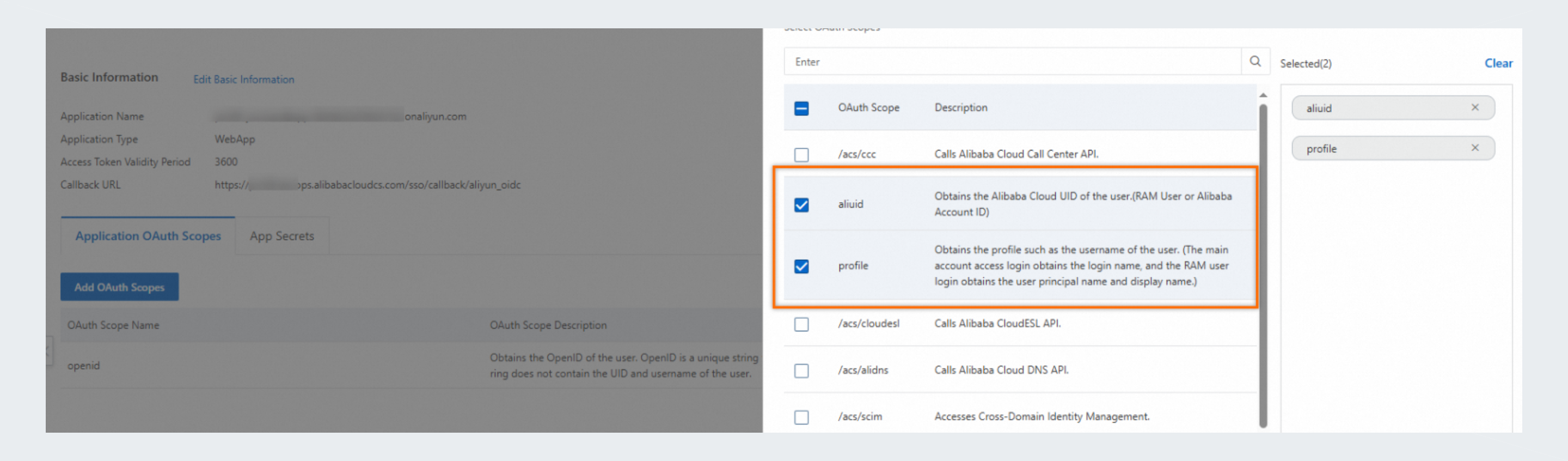Check the /acs/scim scope checkbox

tap(801, 417)
